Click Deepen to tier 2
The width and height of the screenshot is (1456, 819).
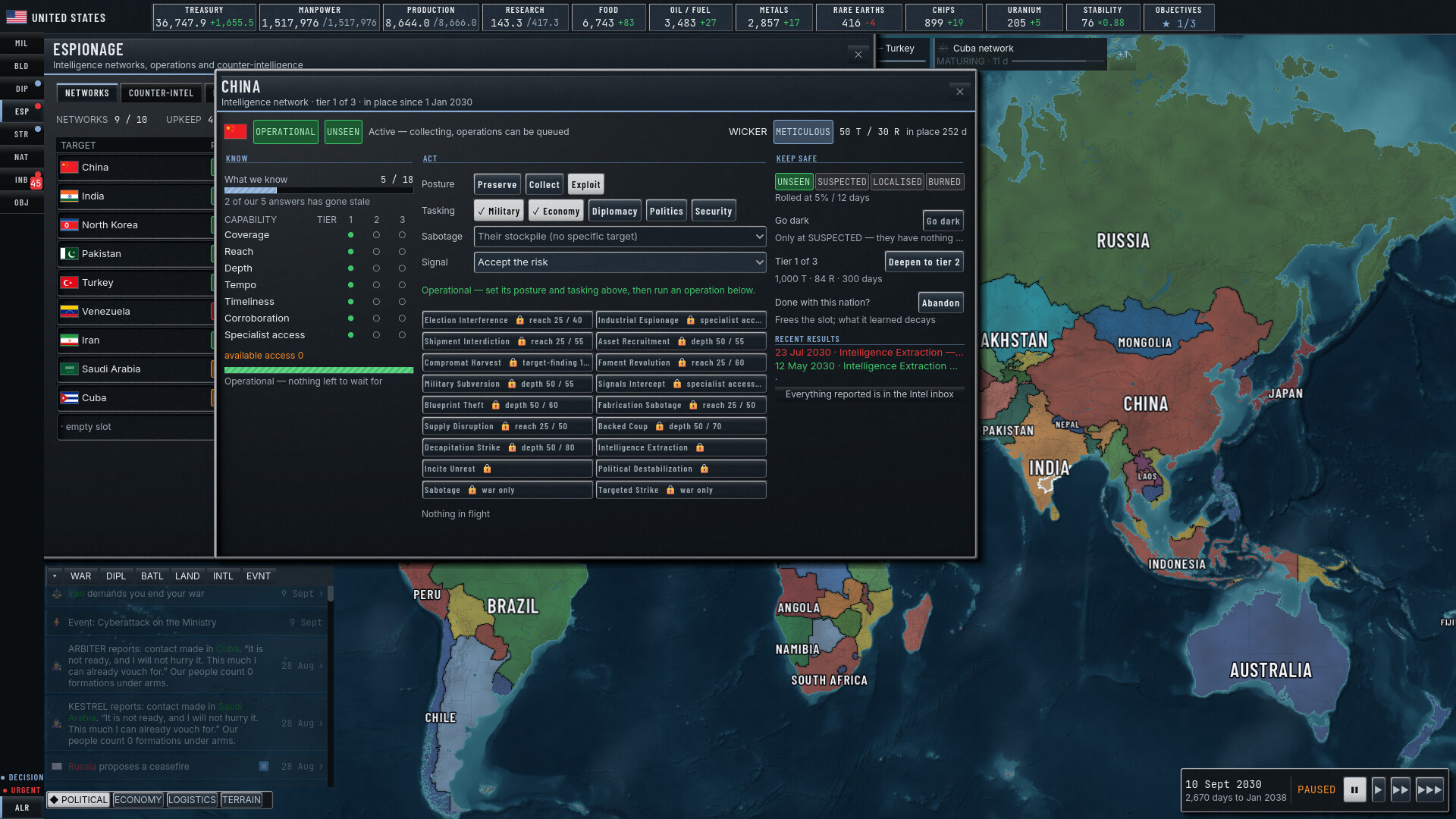point(924,262)
